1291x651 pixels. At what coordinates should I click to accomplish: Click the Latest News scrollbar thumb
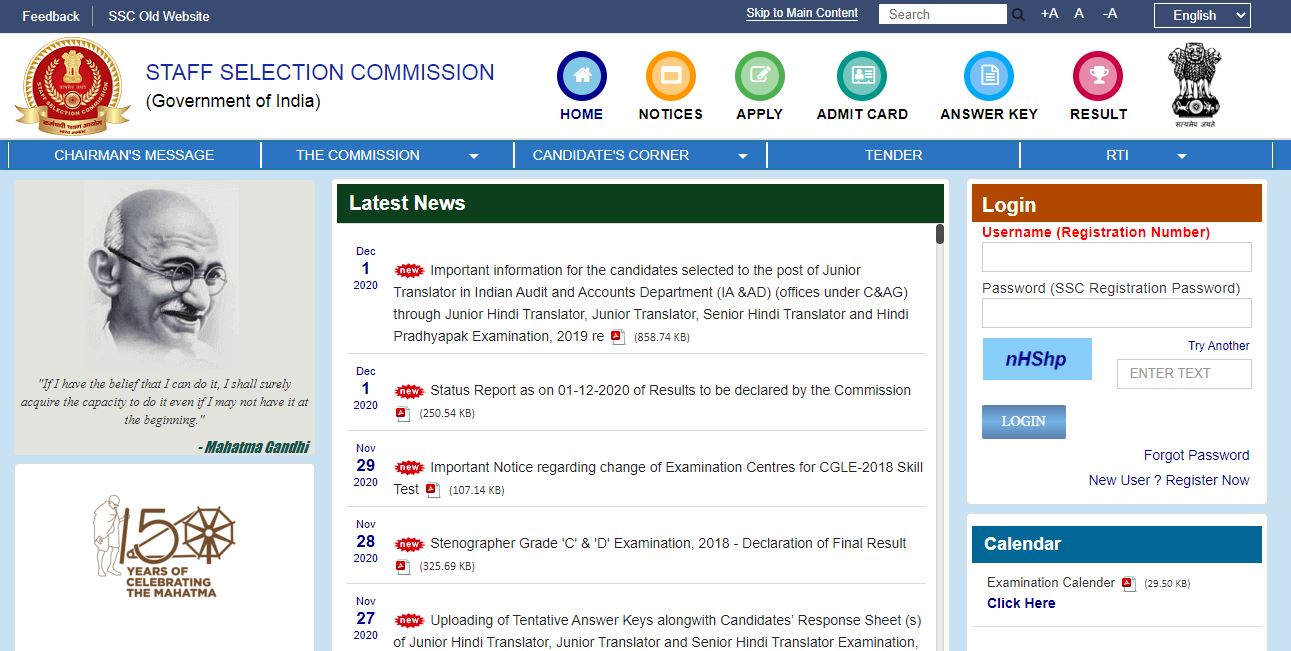pyautogui.click(x=940, y=235)
